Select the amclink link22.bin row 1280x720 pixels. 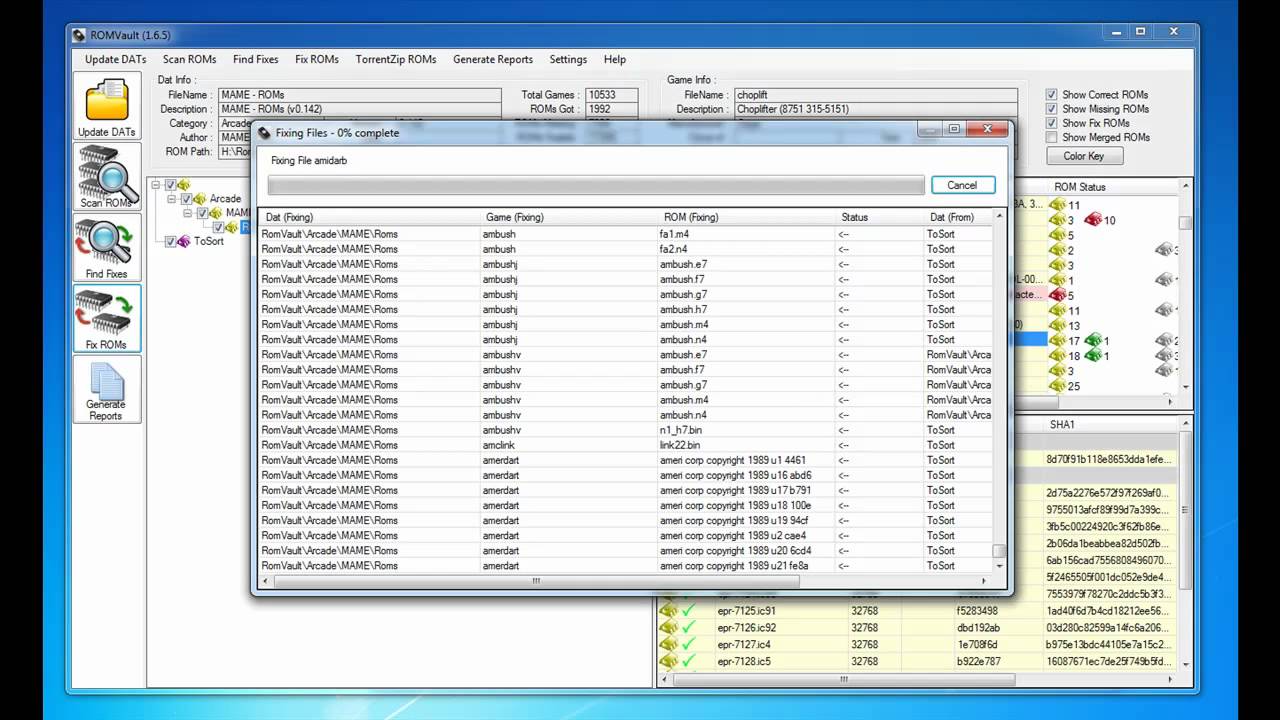tap(625, 445)
